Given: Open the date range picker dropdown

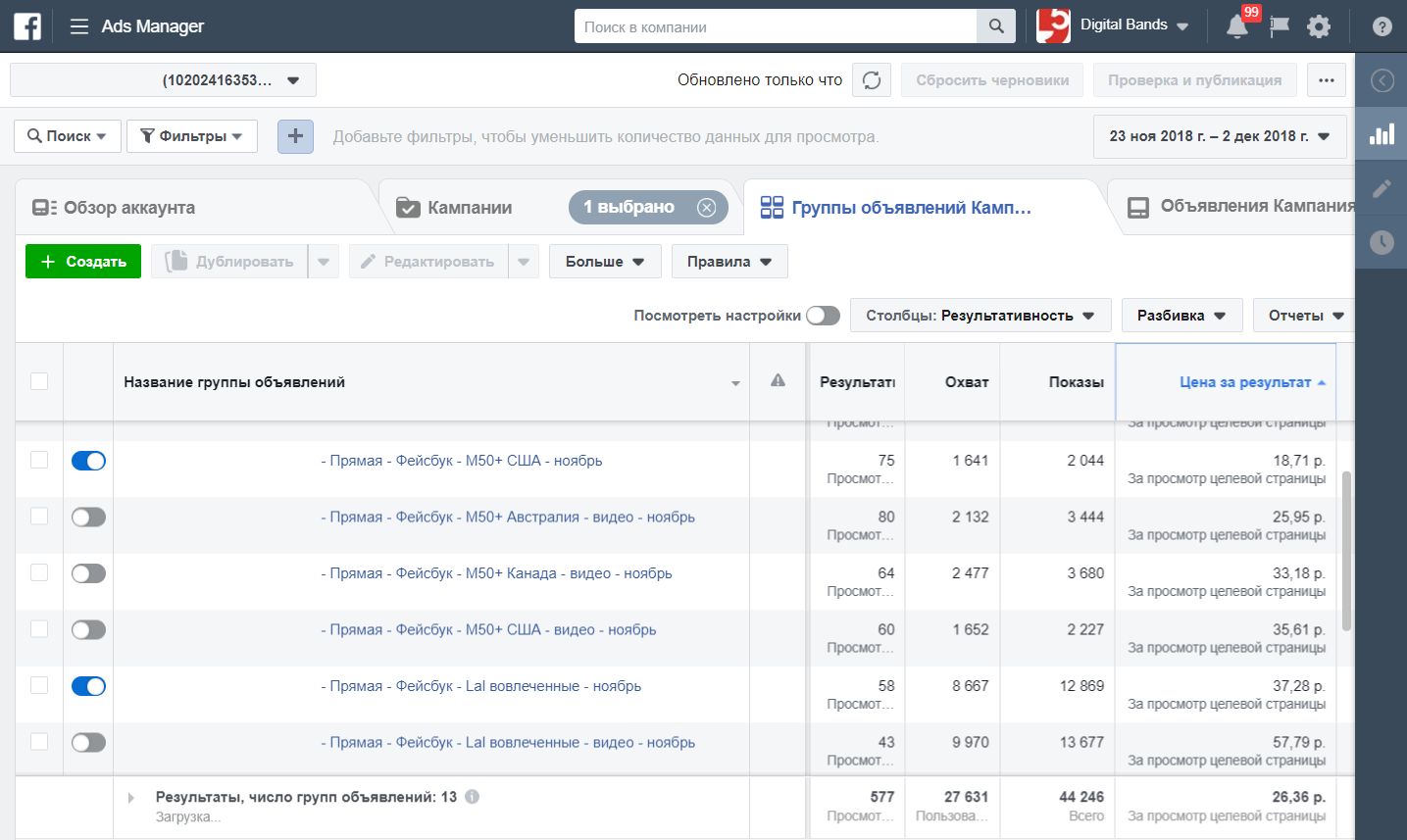Looking at the screenshot, I should click(1220, 136).
